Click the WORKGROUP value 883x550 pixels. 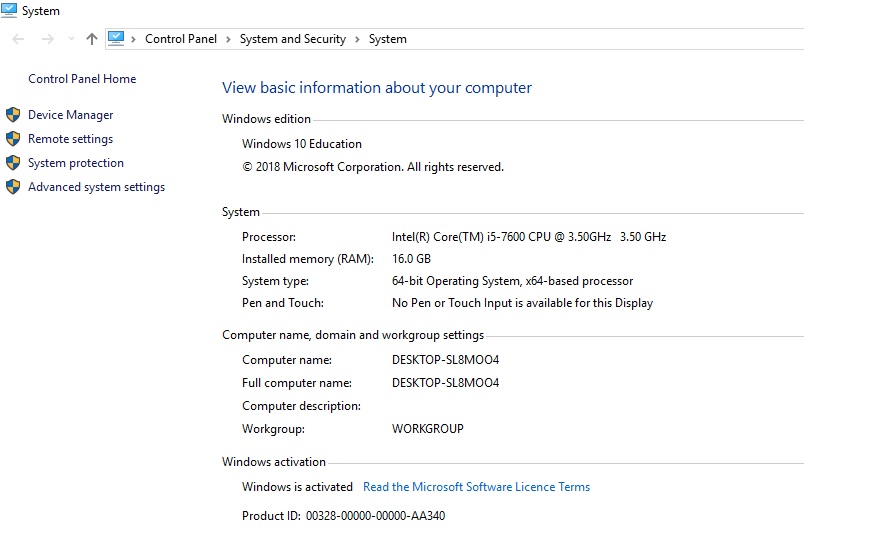(x=428, y=429)
